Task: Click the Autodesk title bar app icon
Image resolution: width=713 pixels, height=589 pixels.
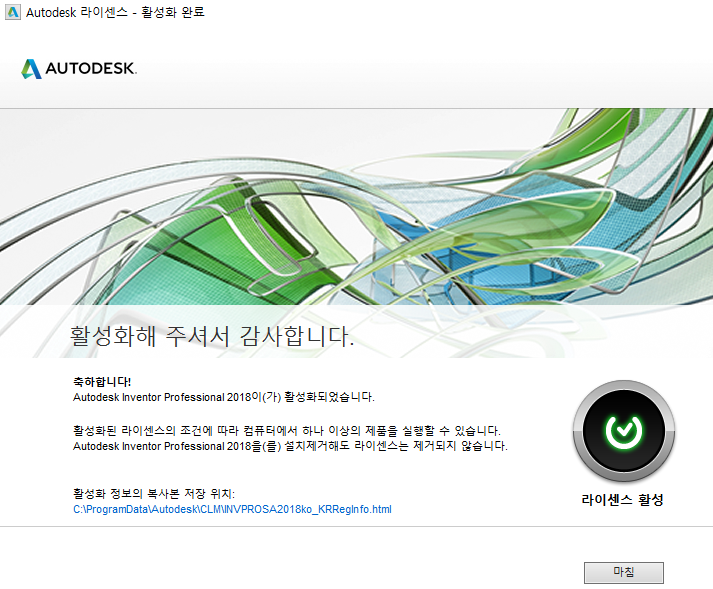Action: [x=13, y=12]
